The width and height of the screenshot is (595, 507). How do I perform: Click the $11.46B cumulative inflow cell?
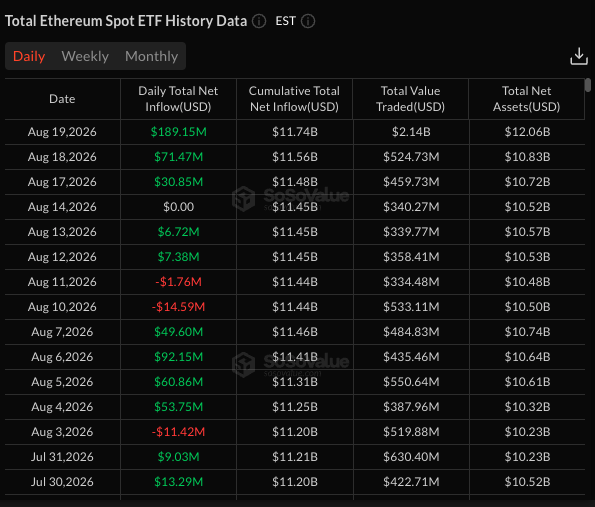pos(294,332)
